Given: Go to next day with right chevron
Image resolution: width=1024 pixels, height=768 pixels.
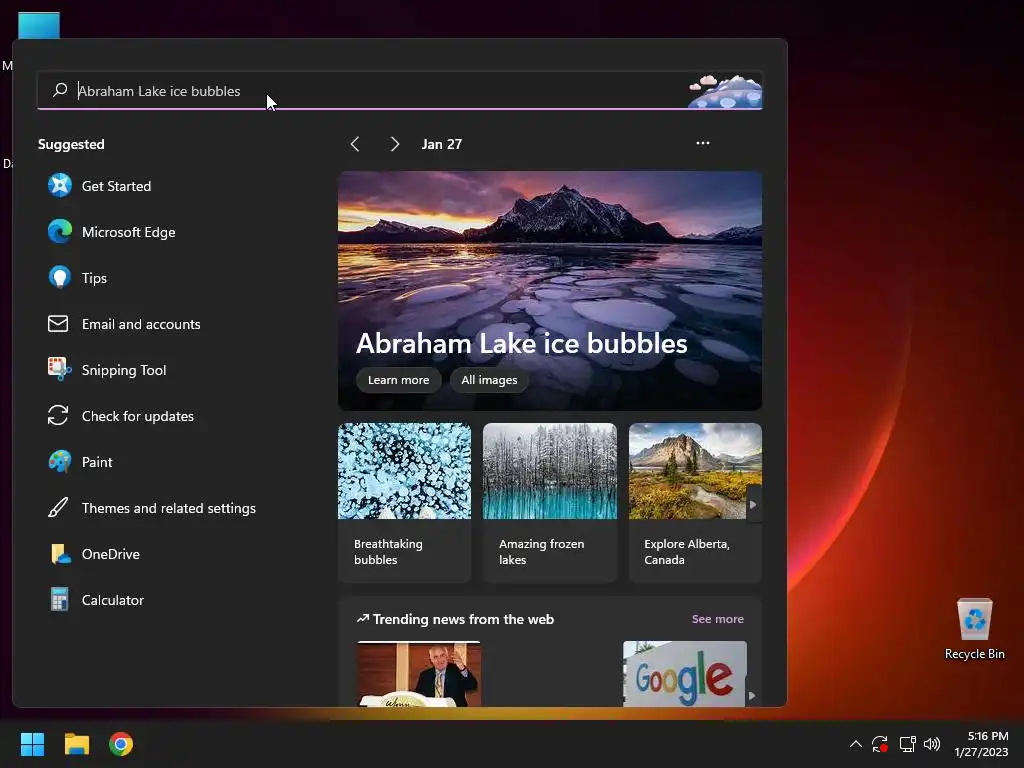Looking at the screenshot, I should (x=394, y=144).
